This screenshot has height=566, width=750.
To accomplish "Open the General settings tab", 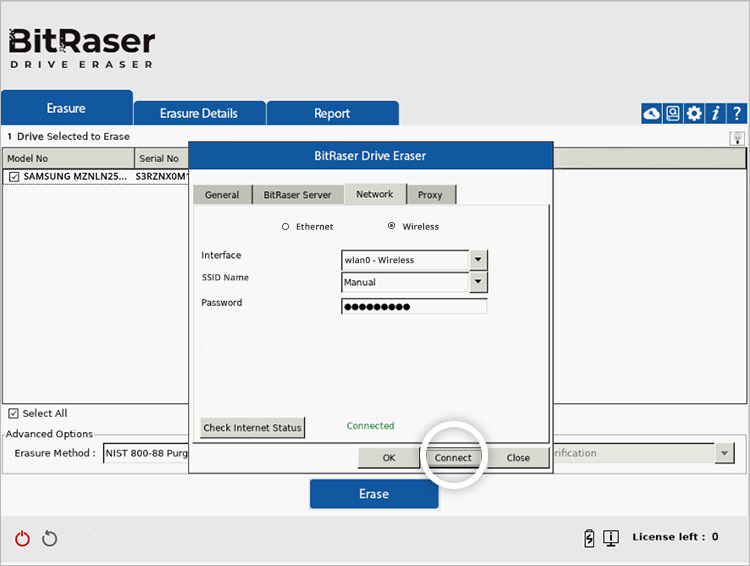I will [222, 195].
